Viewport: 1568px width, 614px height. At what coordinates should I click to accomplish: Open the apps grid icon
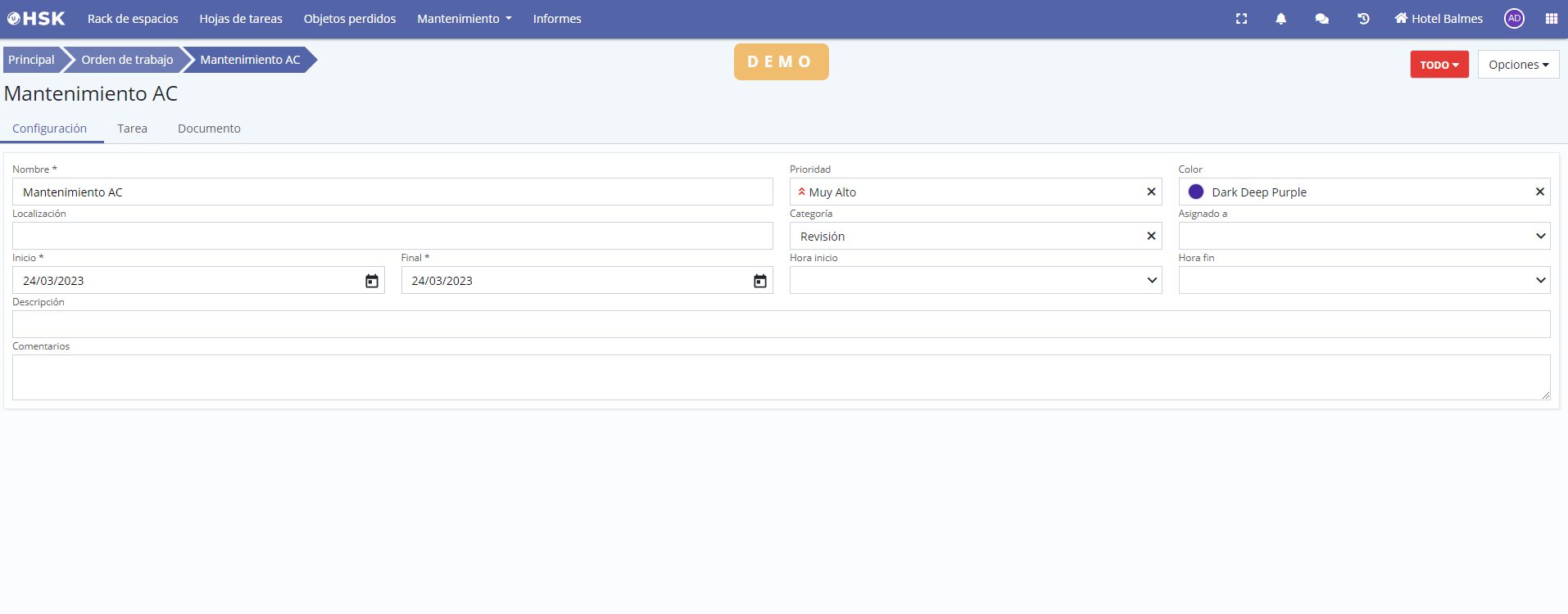click(1551, 19)
